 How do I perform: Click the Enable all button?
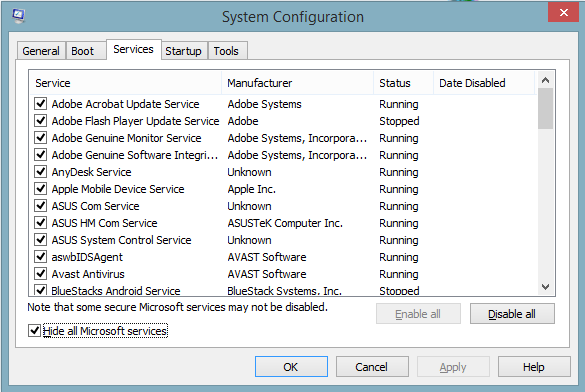click(418, 314)
